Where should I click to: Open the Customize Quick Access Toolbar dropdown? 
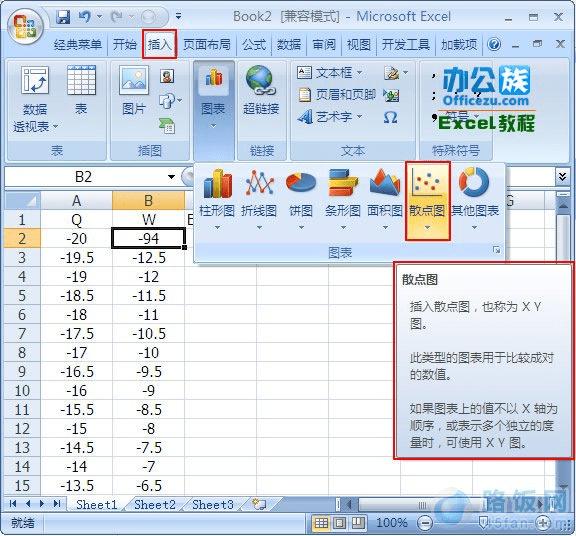(178, 16)
